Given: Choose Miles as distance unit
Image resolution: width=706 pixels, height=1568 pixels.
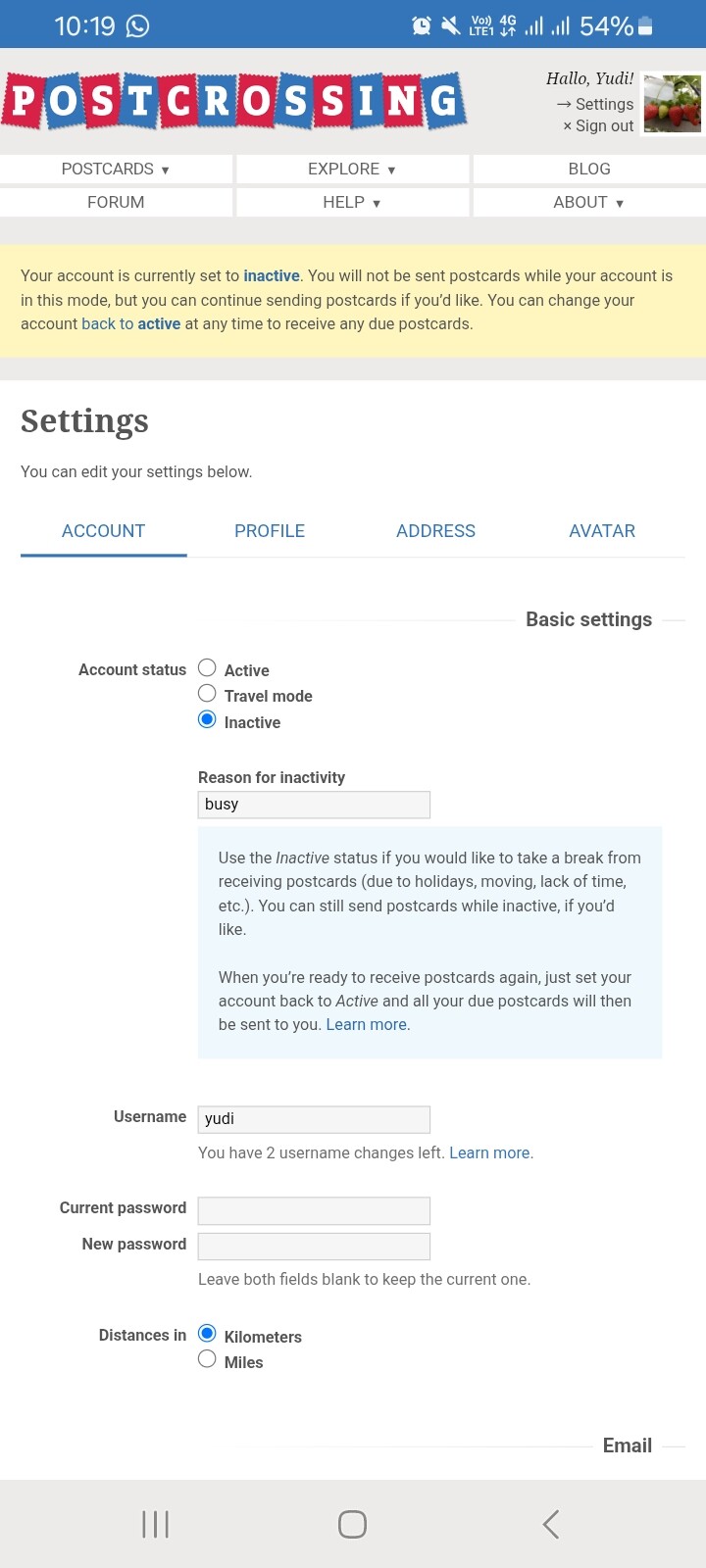Looking at the screenshot, I should click(207, 1359).
